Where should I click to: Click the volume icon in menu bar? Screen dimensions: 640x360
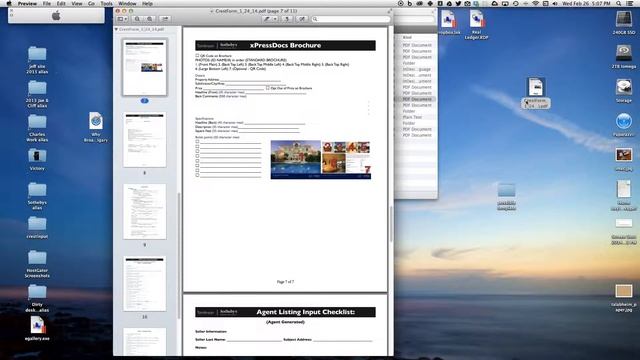555,3
